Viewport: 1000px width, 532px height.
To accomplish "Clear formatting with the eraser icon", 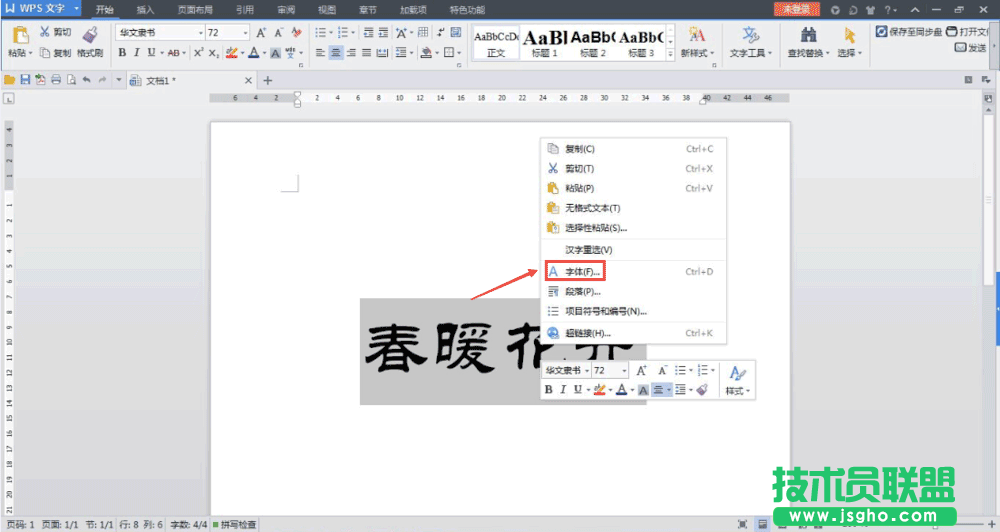I will [x=297, y=33].
